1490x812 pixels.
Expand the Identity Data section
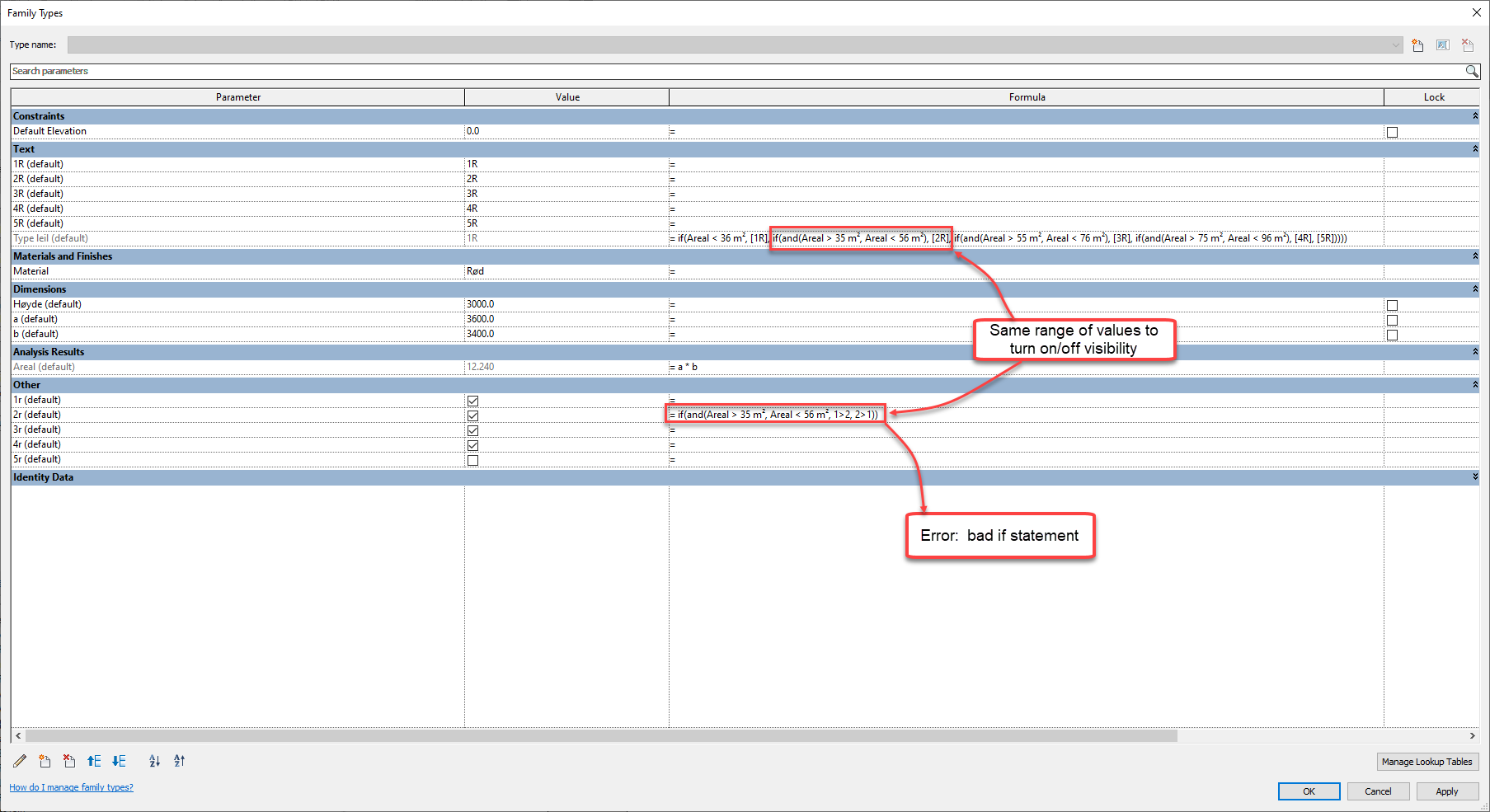pos(1475,476)
